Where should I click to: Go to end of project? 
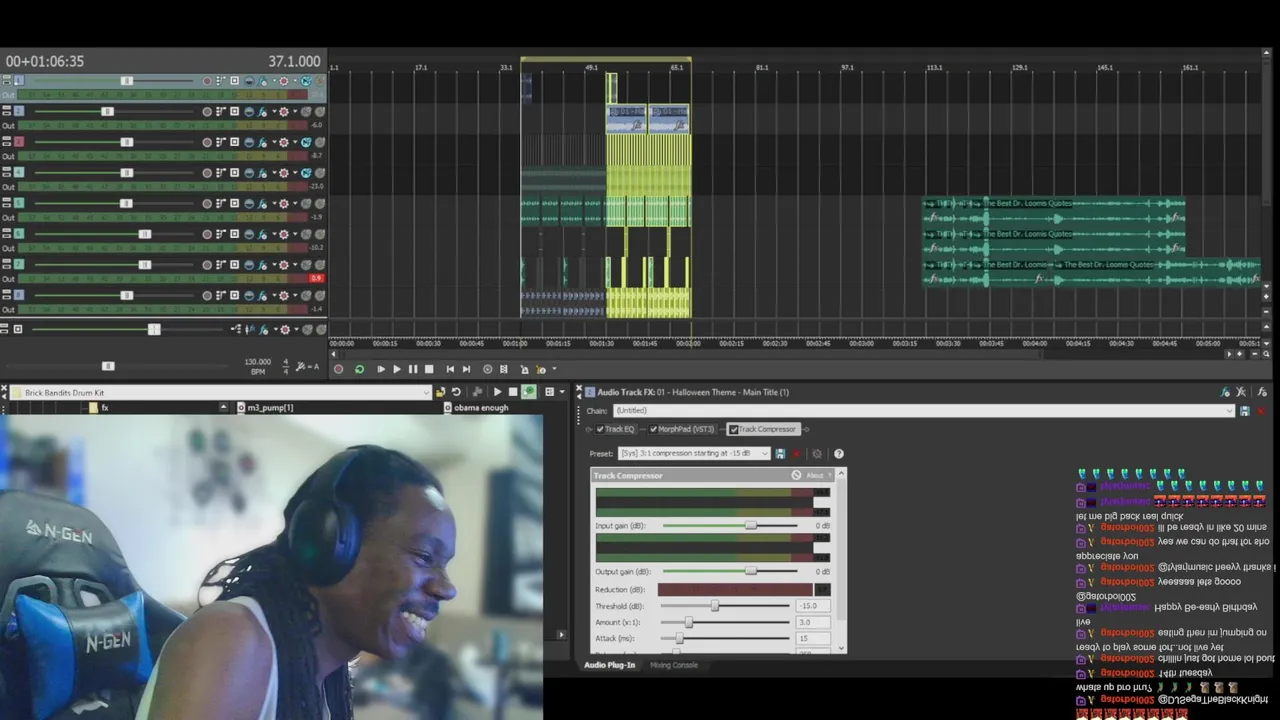pyautogui.click(x=466, y=369)
